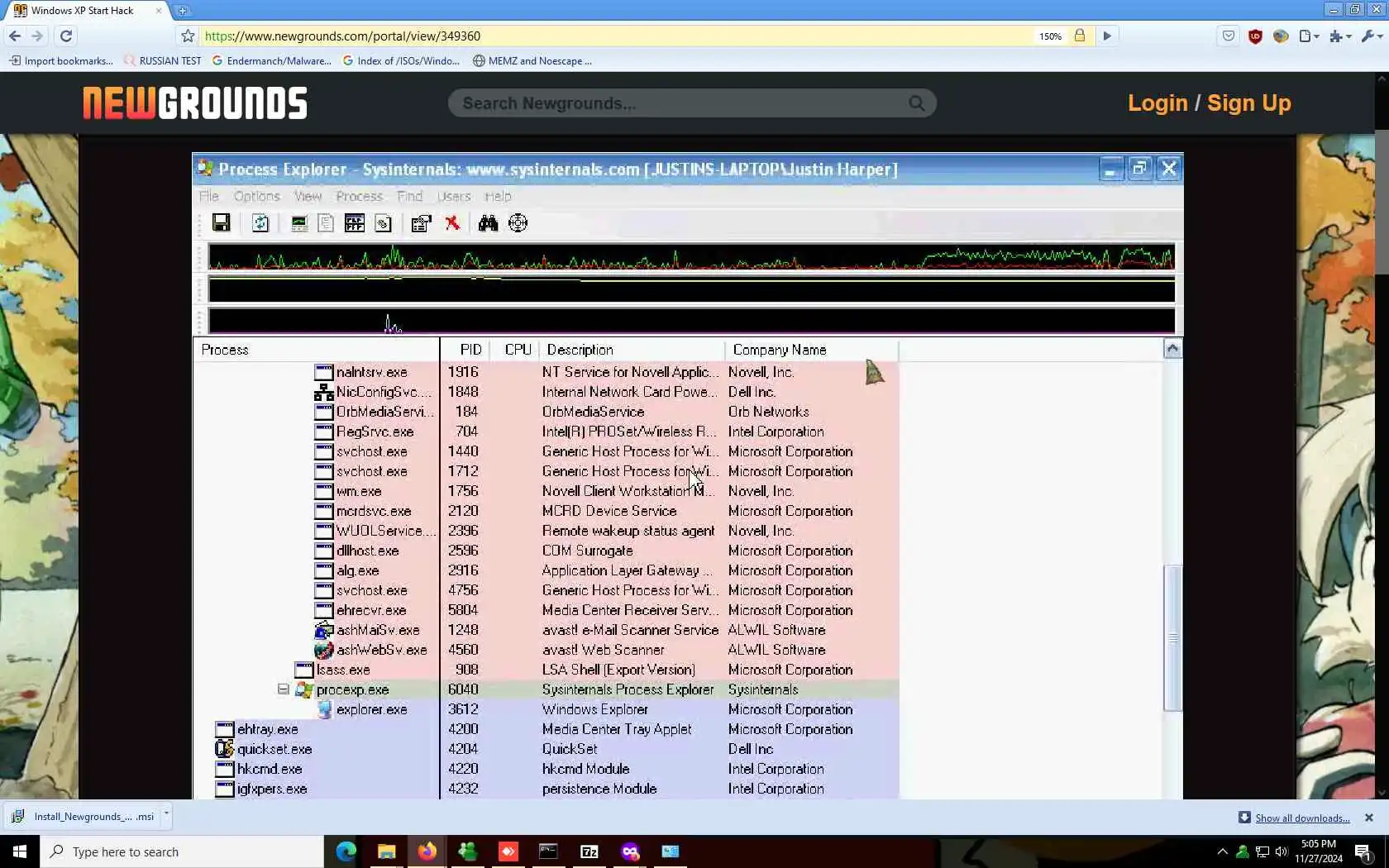Image resolution: width=1389 pixels, height=868 pixels.
Task: Click the bookmark star in the address bar
Action: 188,36
